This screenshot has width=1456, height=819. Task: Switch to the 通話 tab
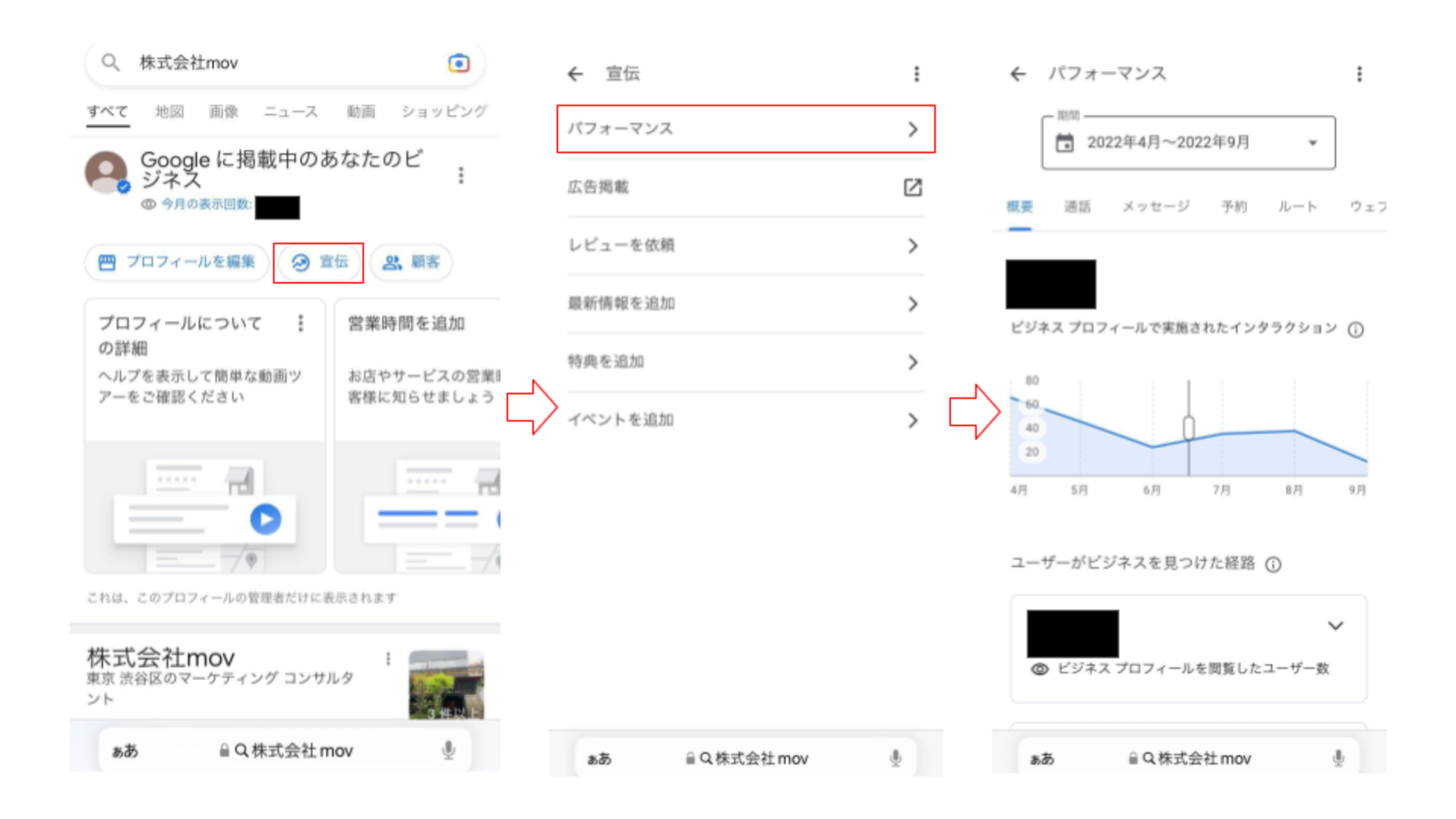pos(1077,207)
